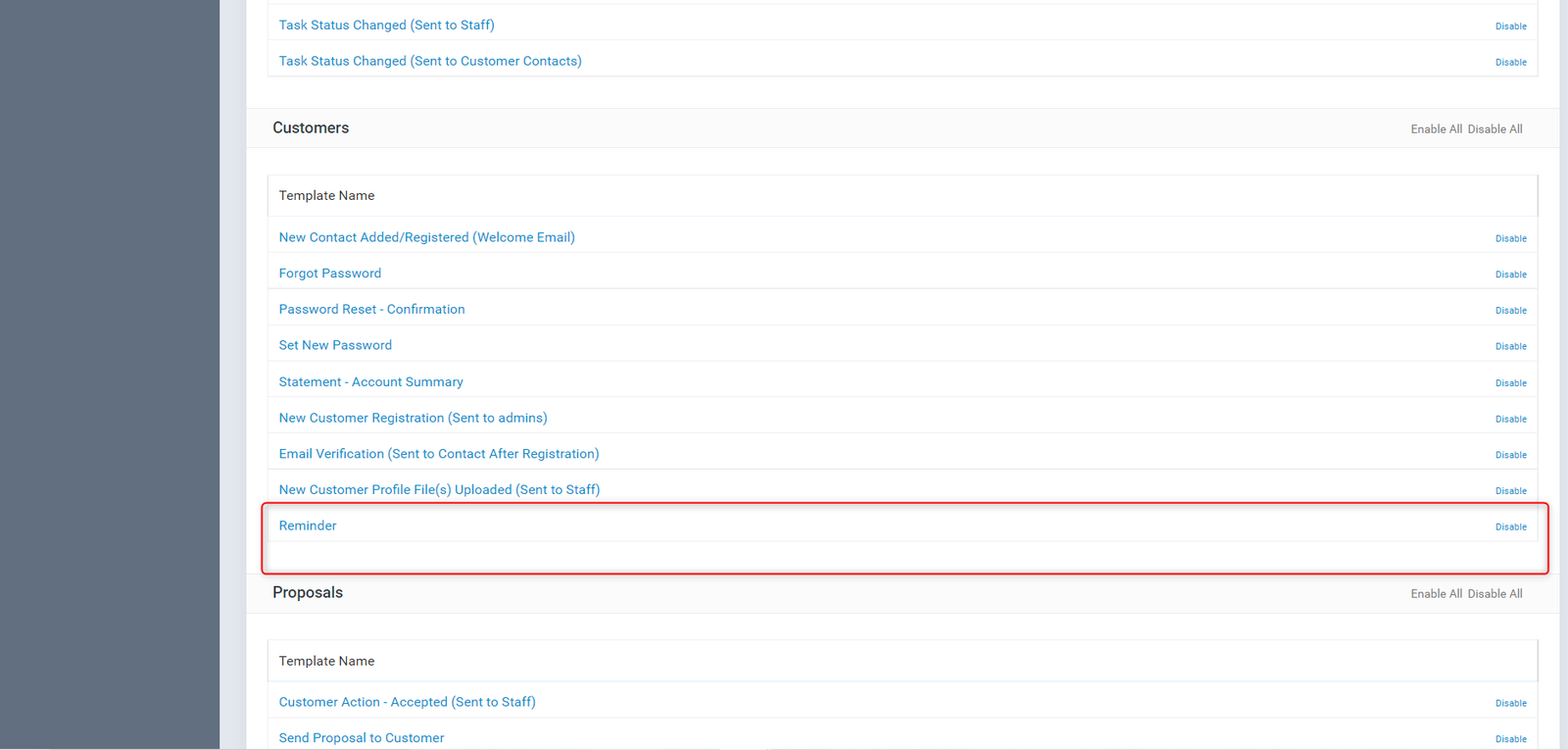Viewport: 1568px width, 750px height.
Task: Disable New Customer Profile File(s) Uploaded template
Action: click(1510, 491)
